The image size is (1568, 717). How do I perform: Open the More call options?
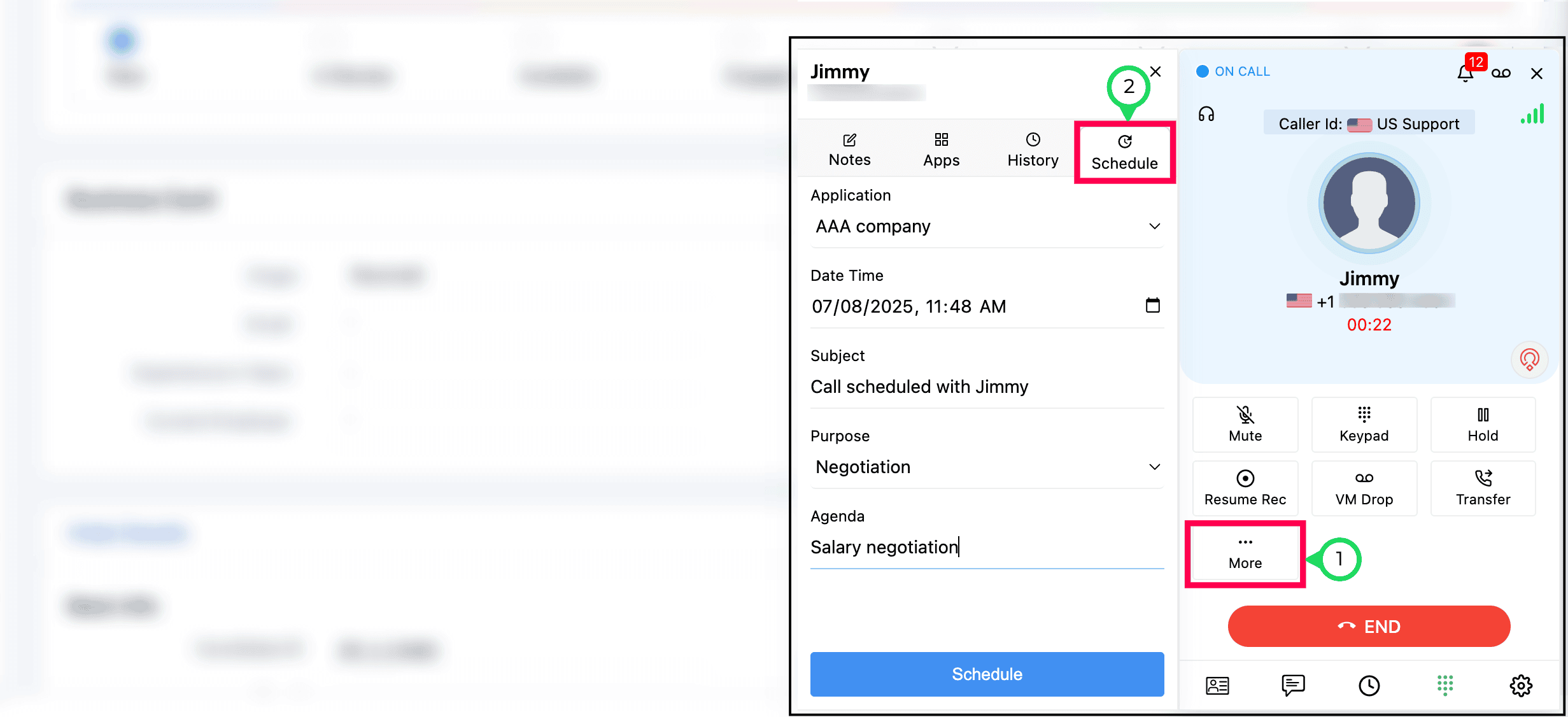tap(1245, 553)
